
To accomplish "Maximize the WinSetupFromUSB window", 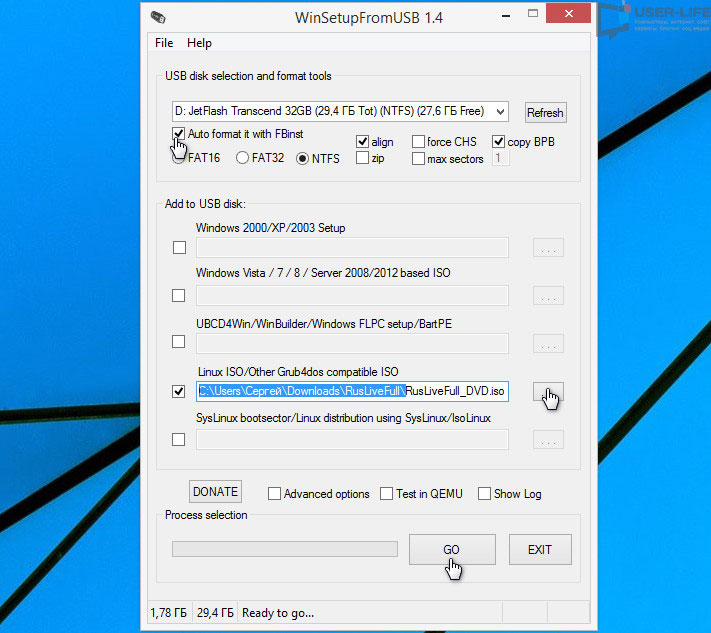I will (x=533, y=14).
